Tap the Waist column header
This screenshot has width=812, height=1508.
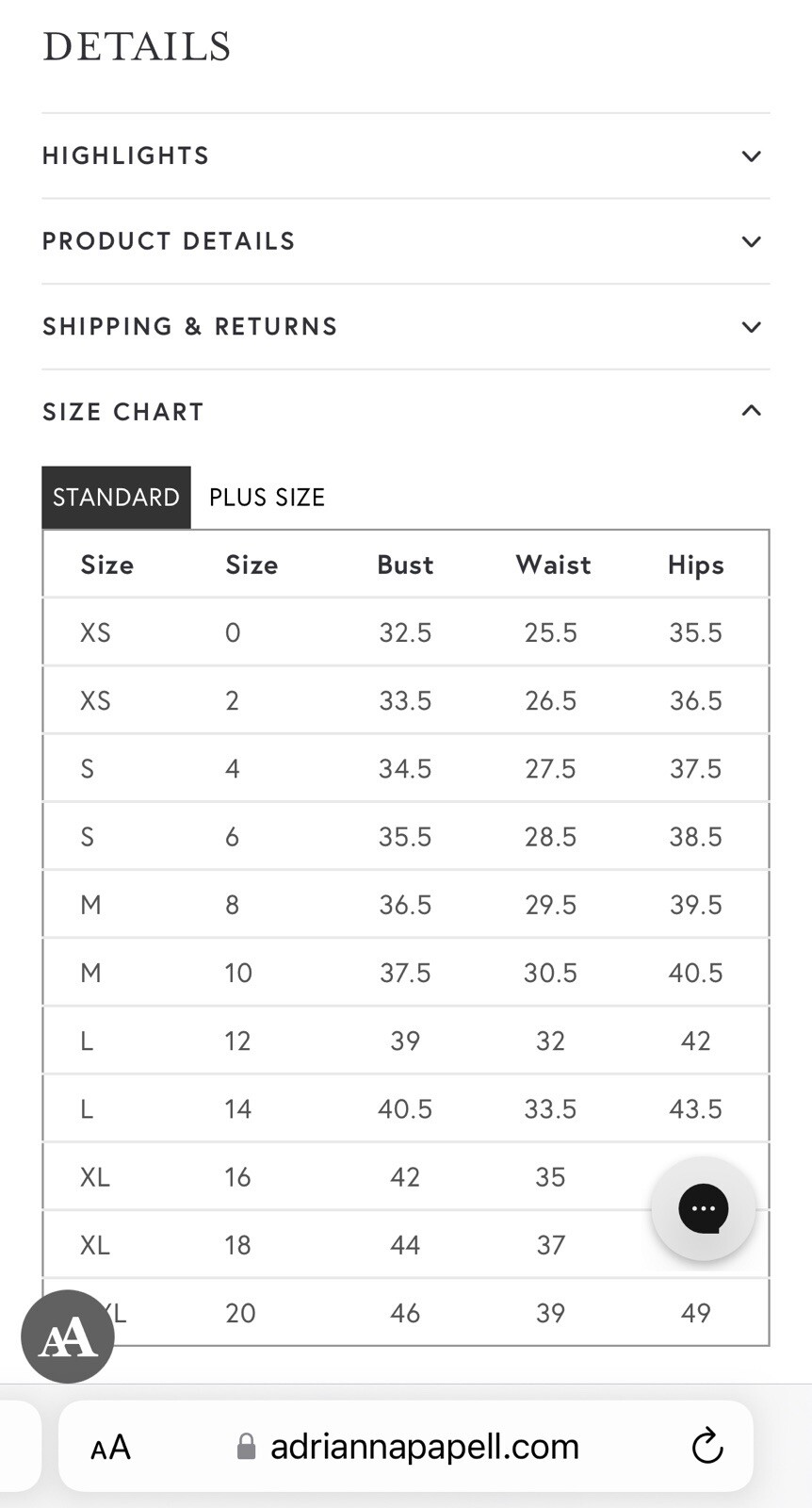(x=553, y=565)
